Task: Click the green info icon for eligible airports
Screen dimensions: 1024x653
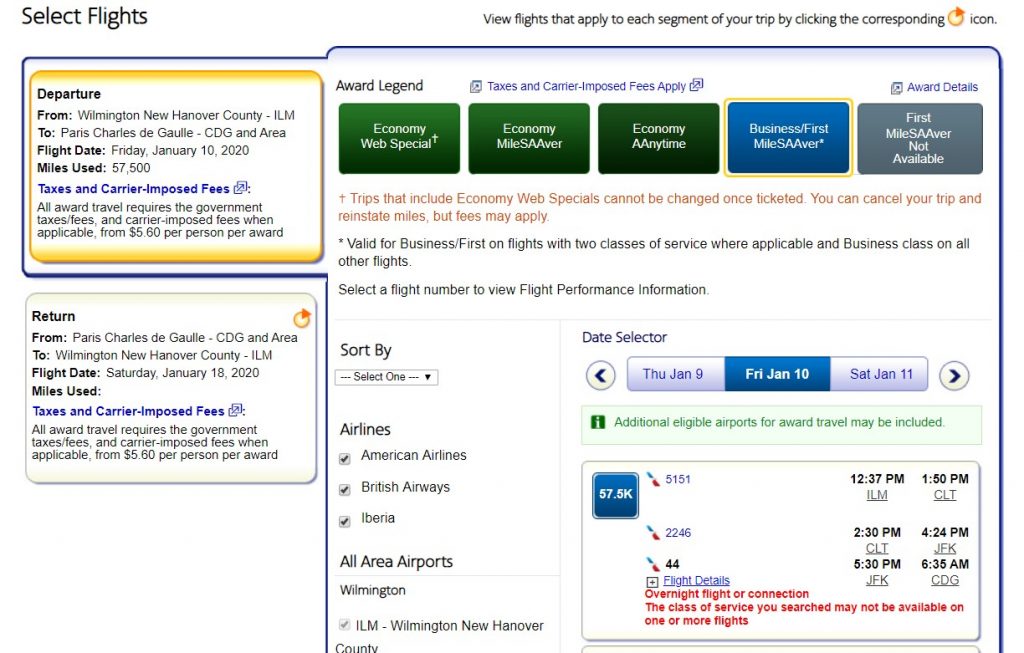Action: tap(598, 423)
